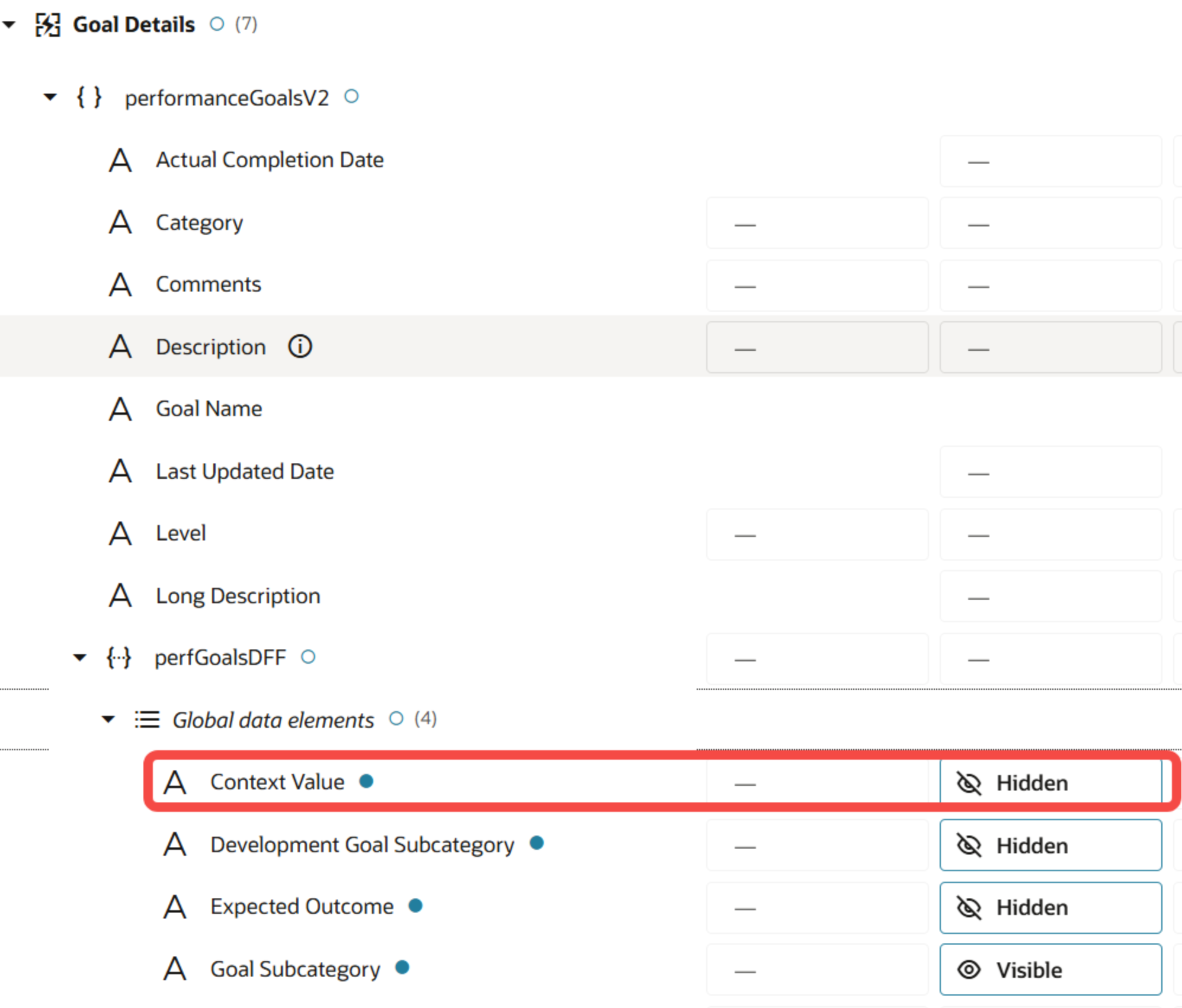
Task: Toggle Expected Outcome Hidden visibility button
Action: pyautogui.click(x=1050, y=907)
